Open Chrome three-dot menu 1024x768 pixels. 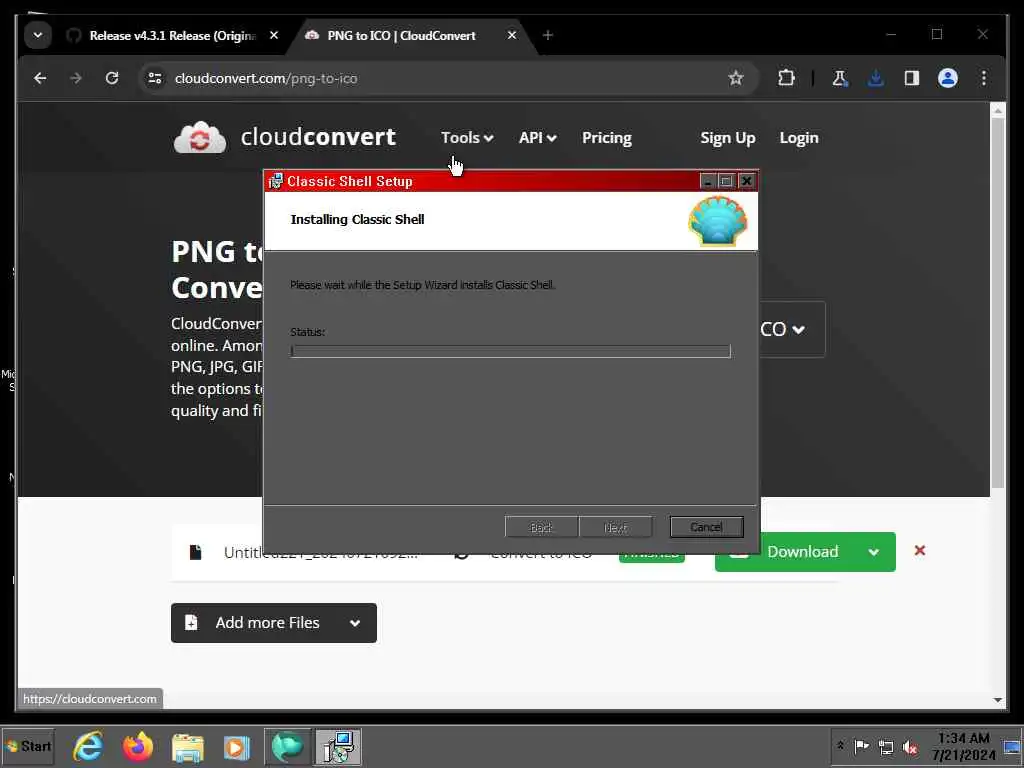[x=984, y=78]
